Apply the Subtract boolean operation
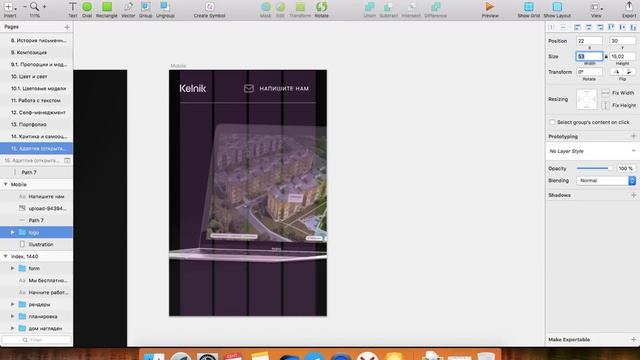 point(389,10)
